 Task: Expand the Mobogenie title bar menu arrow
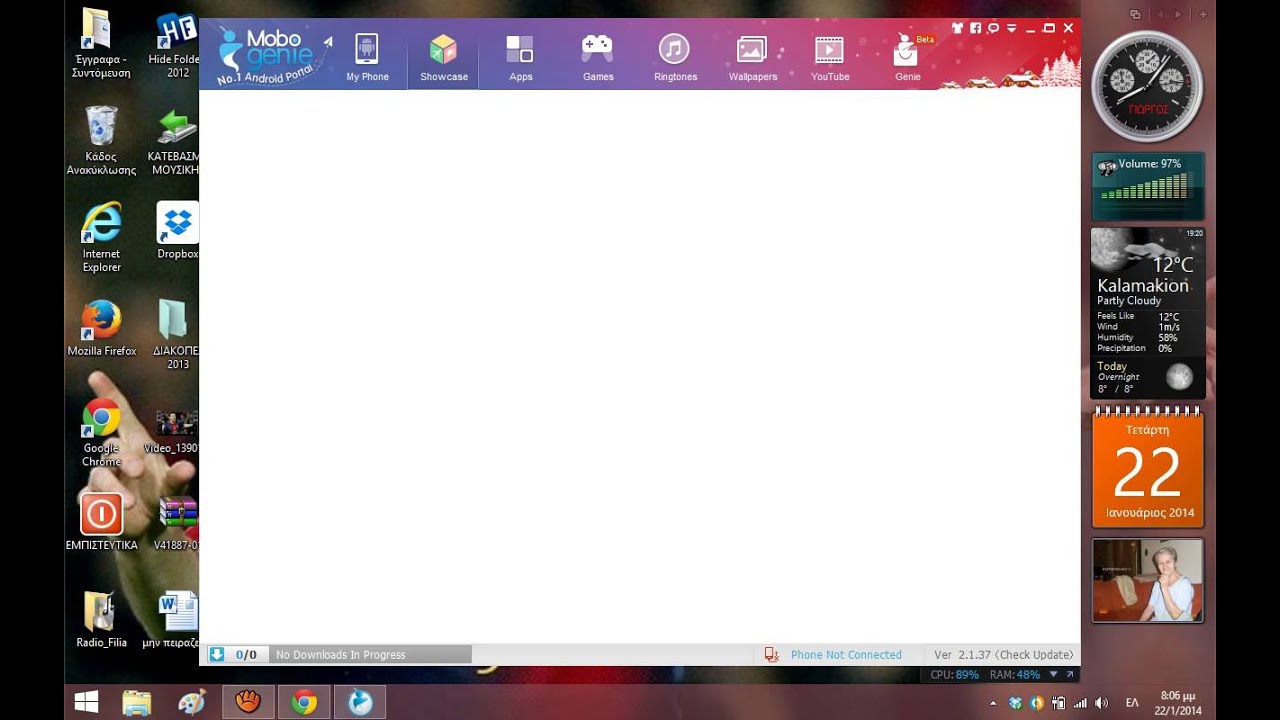1012,29
